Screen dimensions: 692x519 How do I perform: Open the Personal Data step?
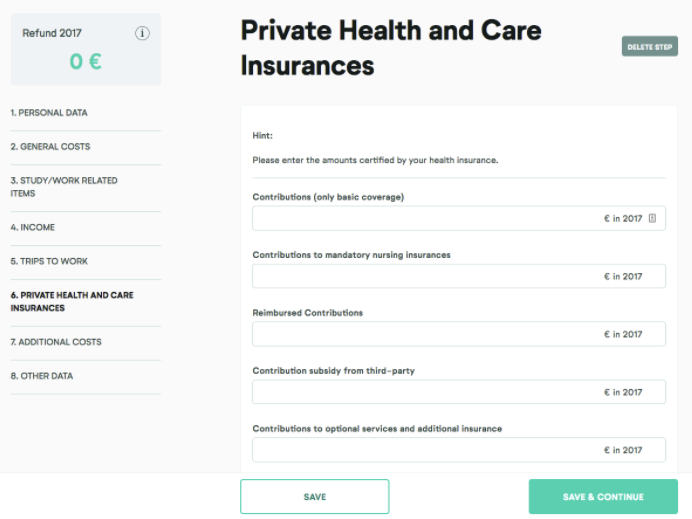49,113
